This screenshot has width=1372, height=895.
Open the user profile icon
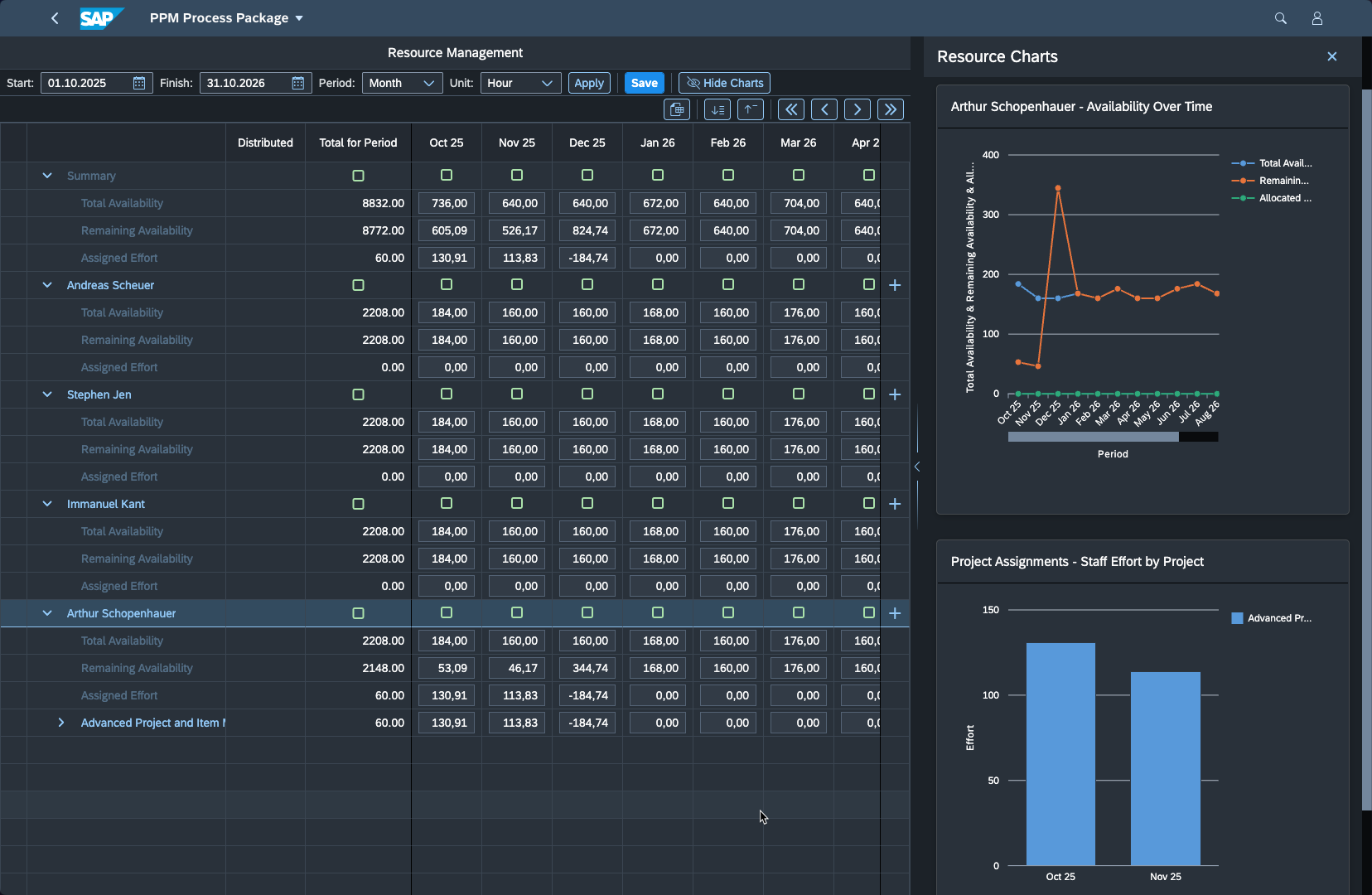click(x=1316, y=18)
